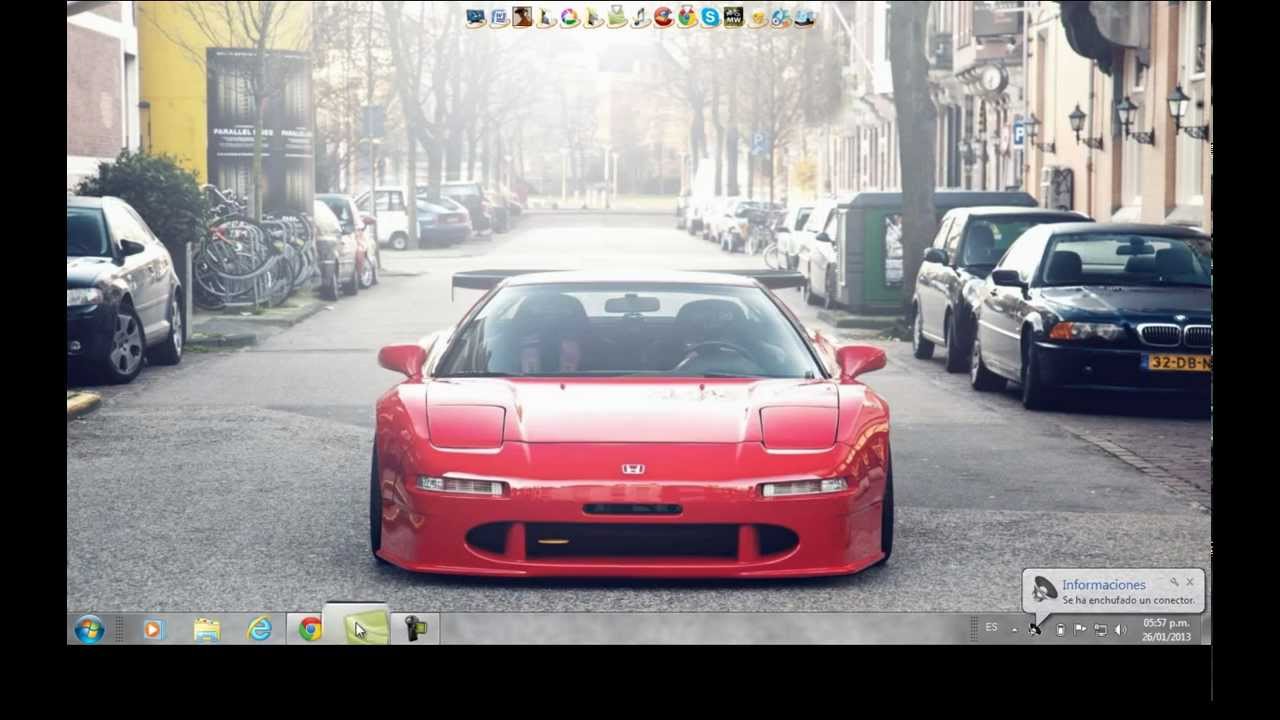Image resolution: width=1280 pixels, height=720 pixels.
Task: Switch to the active green app on taskbar
Action: point(362,629)
